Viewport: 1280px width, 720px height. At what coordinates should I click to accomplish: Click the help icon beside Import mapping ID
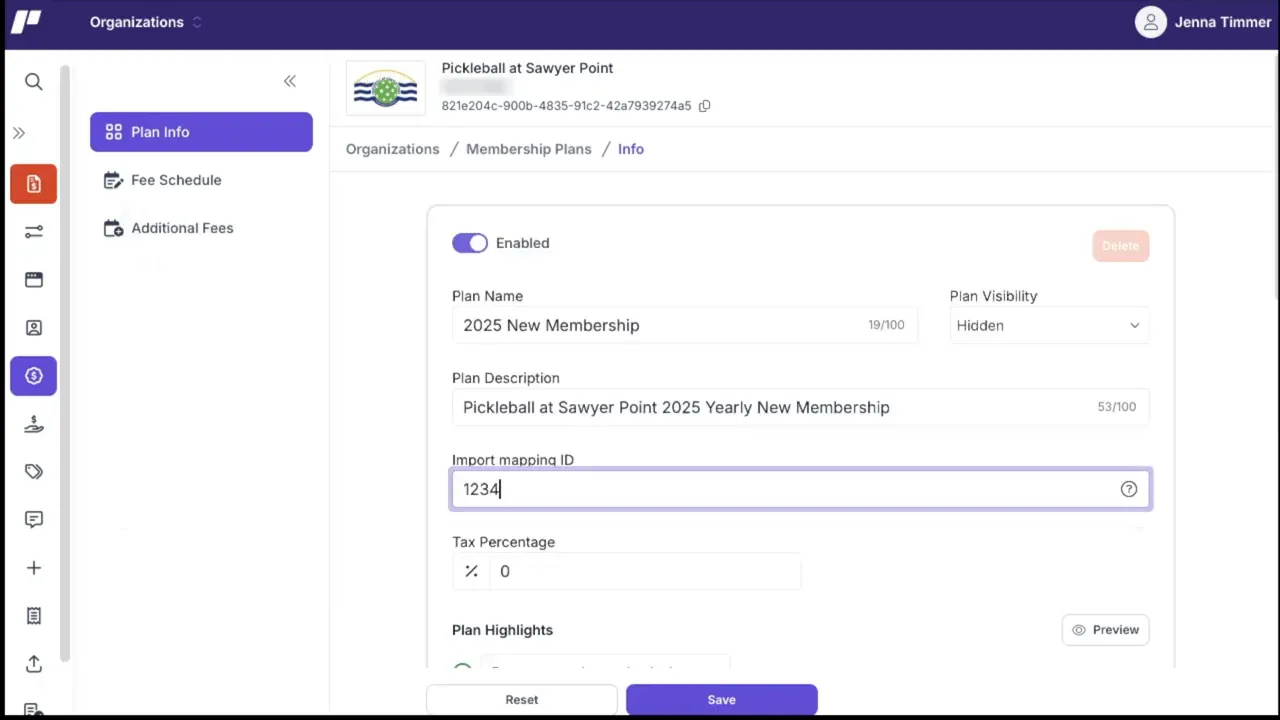(x=1128, y=488)
